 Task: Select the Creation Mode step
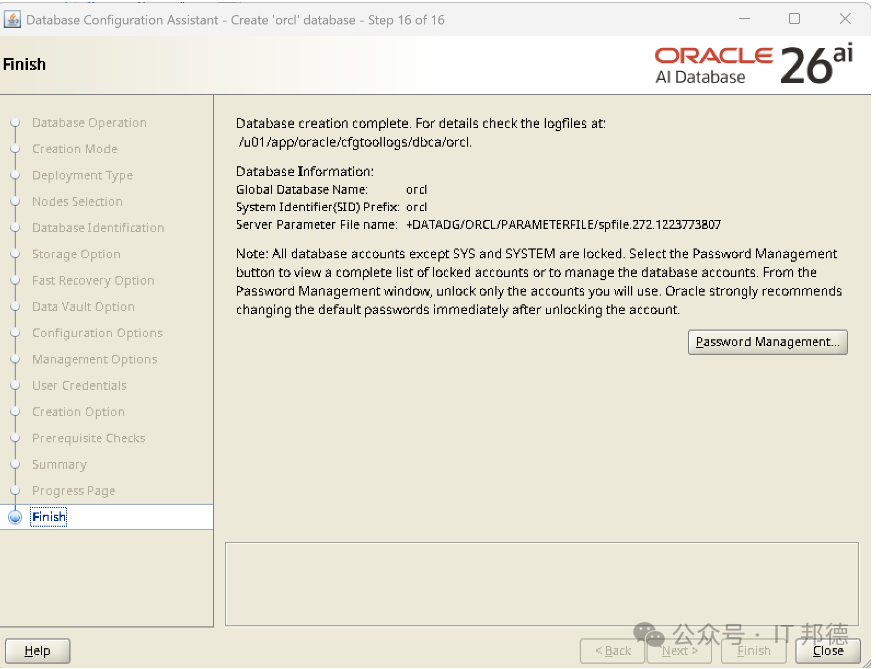(x=75, y=149)
